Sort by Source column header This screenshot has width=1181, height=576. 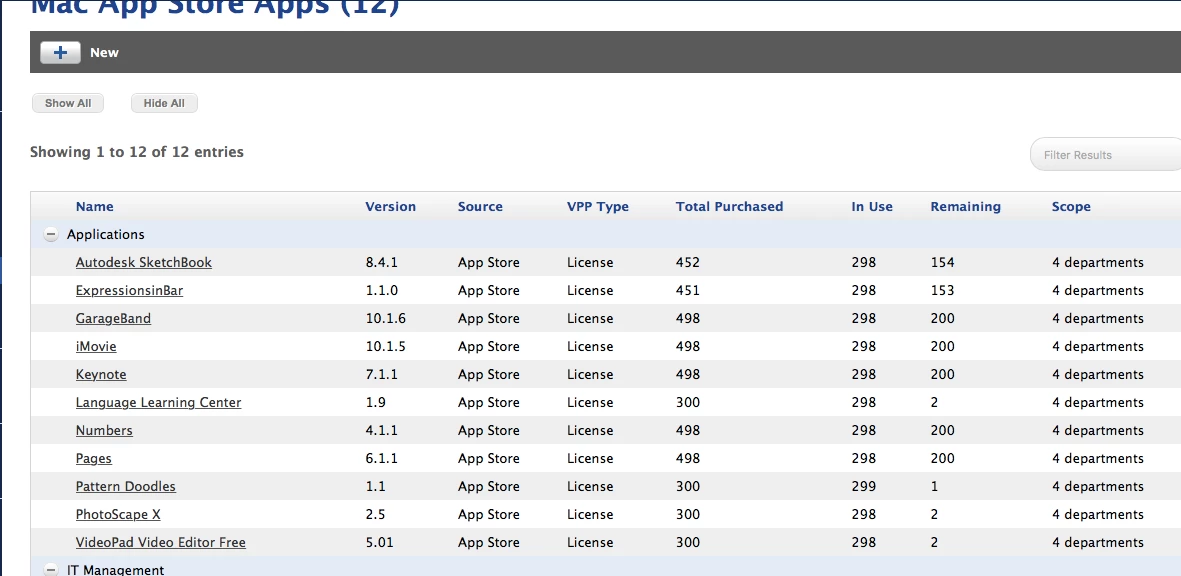pos(480,206)
